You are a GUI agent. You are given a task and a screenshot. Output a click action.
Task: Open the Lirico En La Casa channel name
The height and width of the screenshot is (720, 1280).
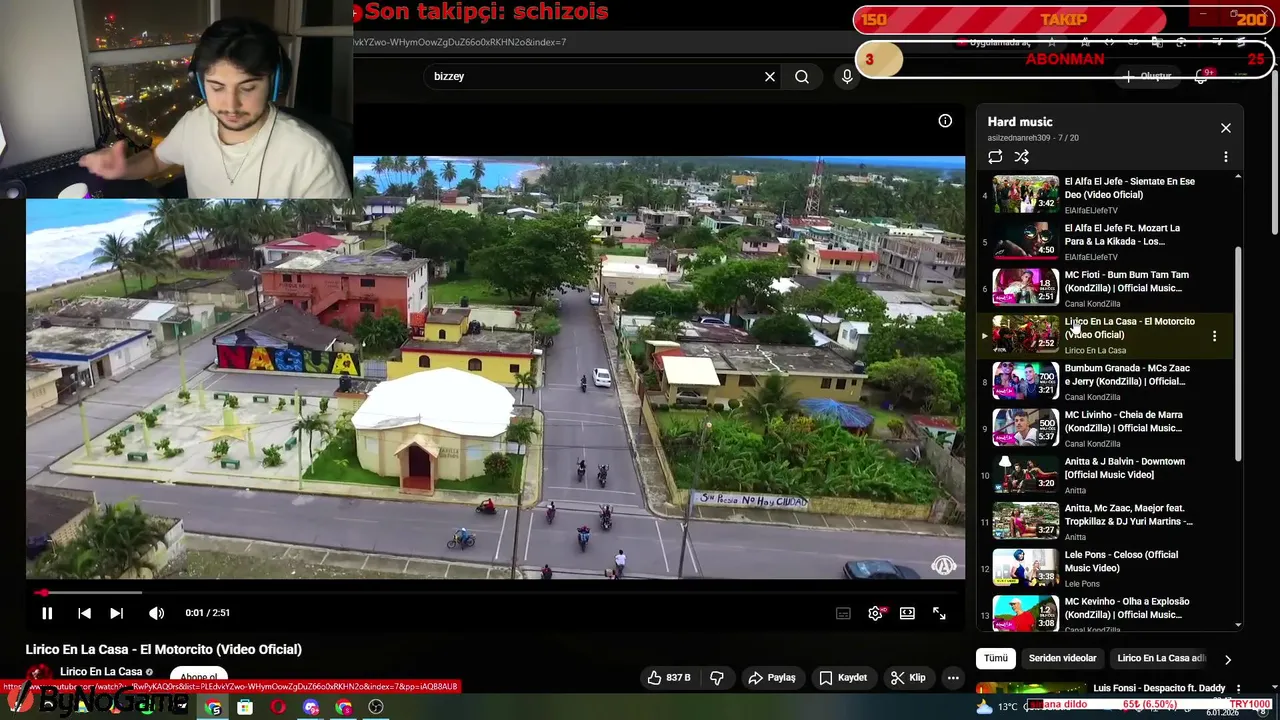point(101,672)
